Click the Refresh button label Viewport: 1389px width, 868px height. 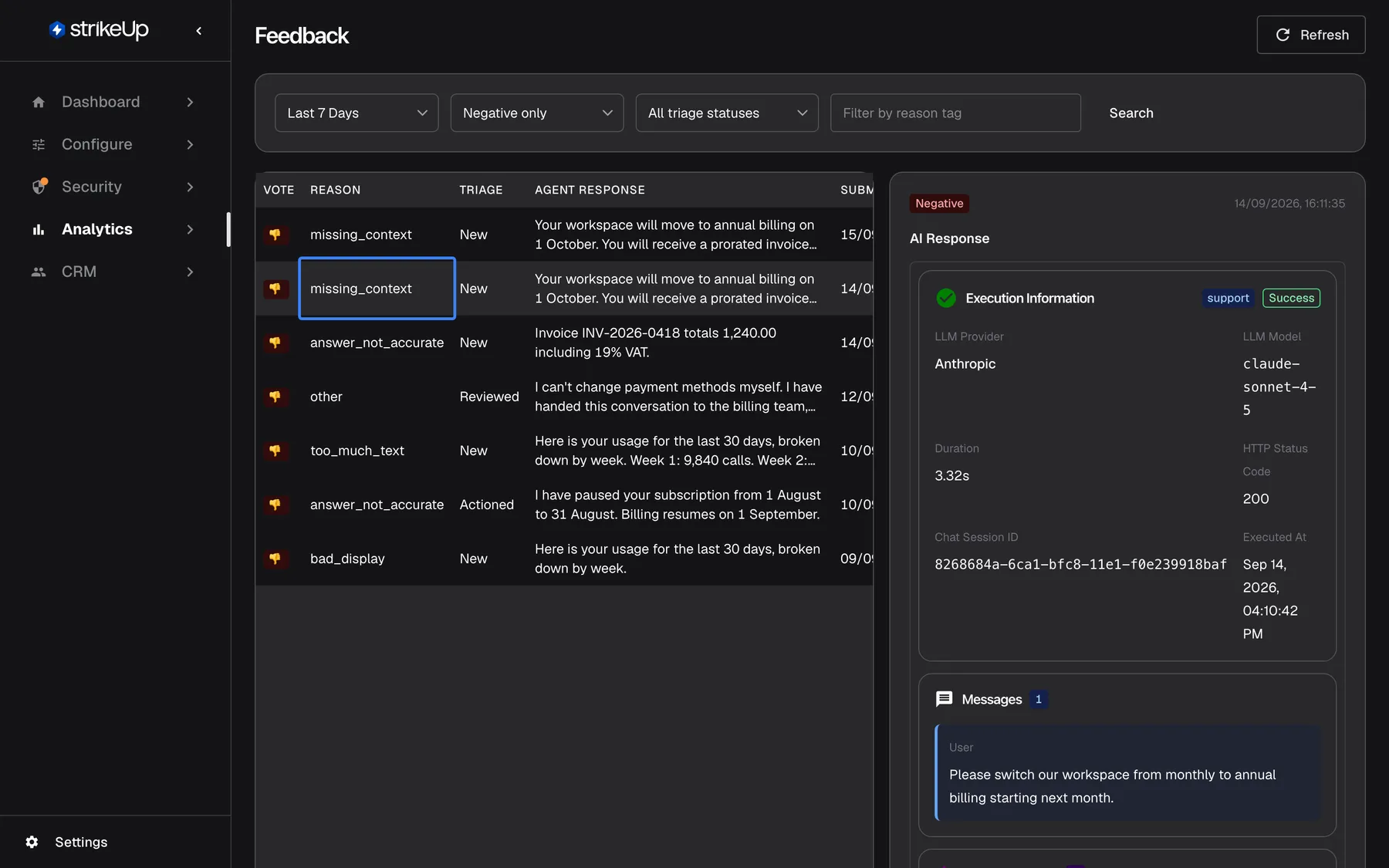click(1324, 35)
